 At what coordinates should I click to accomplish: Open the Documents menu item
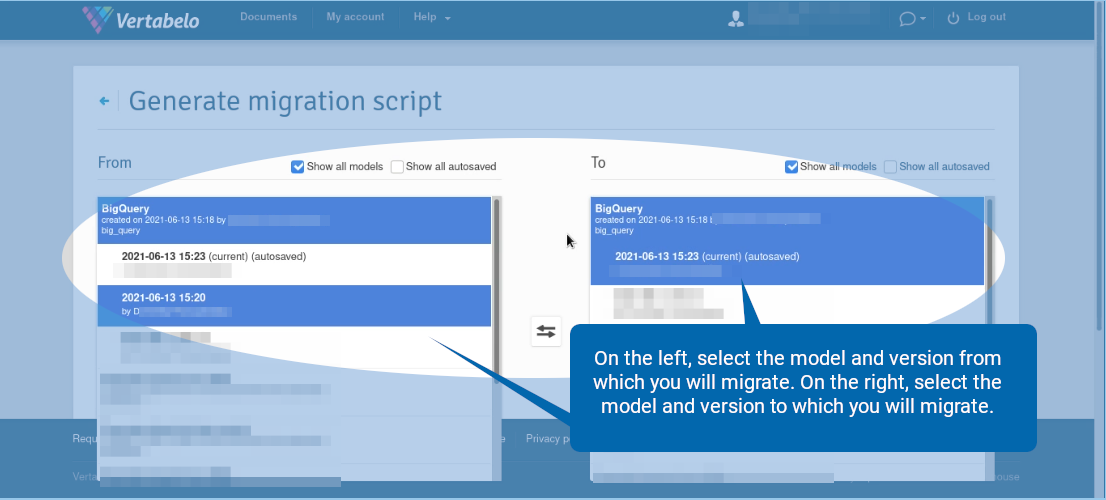point(269,17)
